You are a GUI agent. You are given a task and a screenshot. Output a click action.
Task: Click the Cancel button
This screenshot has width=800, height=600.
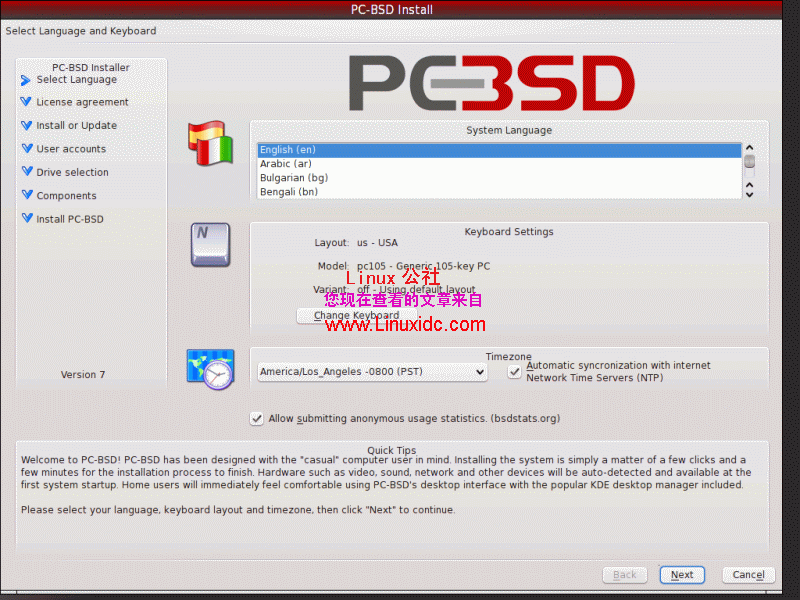click(747, 574)
